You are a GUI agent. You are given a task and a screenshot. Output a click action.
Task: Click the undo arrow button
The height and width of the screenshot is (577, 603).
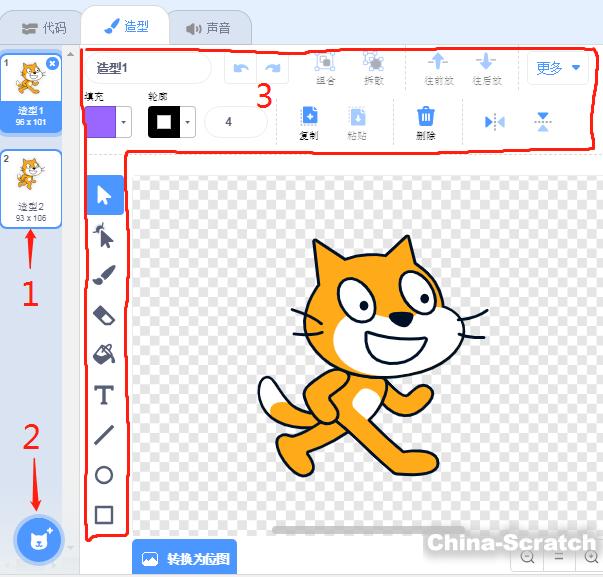coord(241,68)
